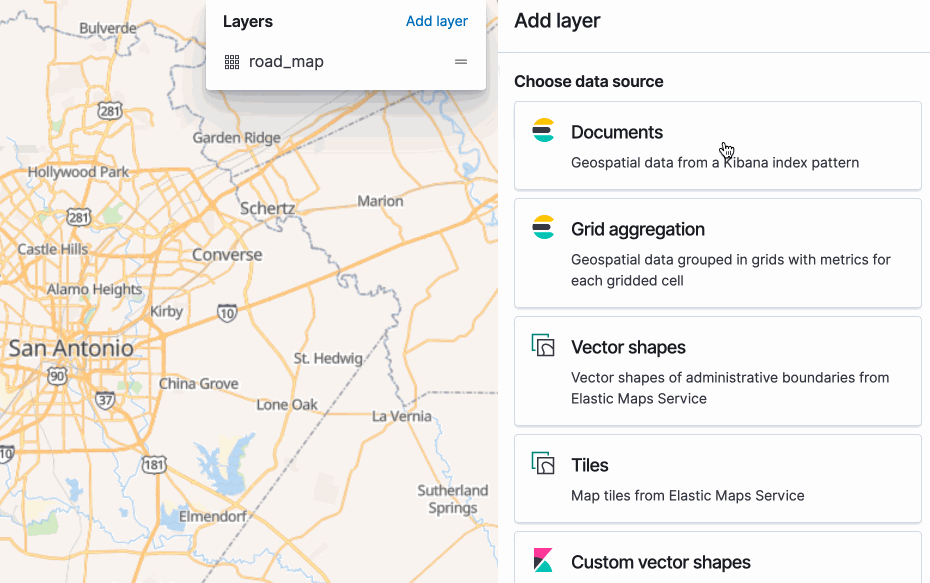Image resolution: width=930 pixels, height=583 pixels.
Task: Click the Add layer link
Action: pyautogui.click(x=437, y=21)
